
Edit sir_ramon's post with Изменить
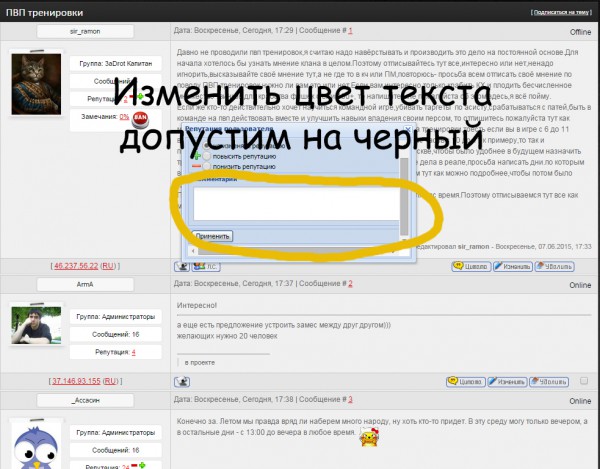[x=512, y=266]
